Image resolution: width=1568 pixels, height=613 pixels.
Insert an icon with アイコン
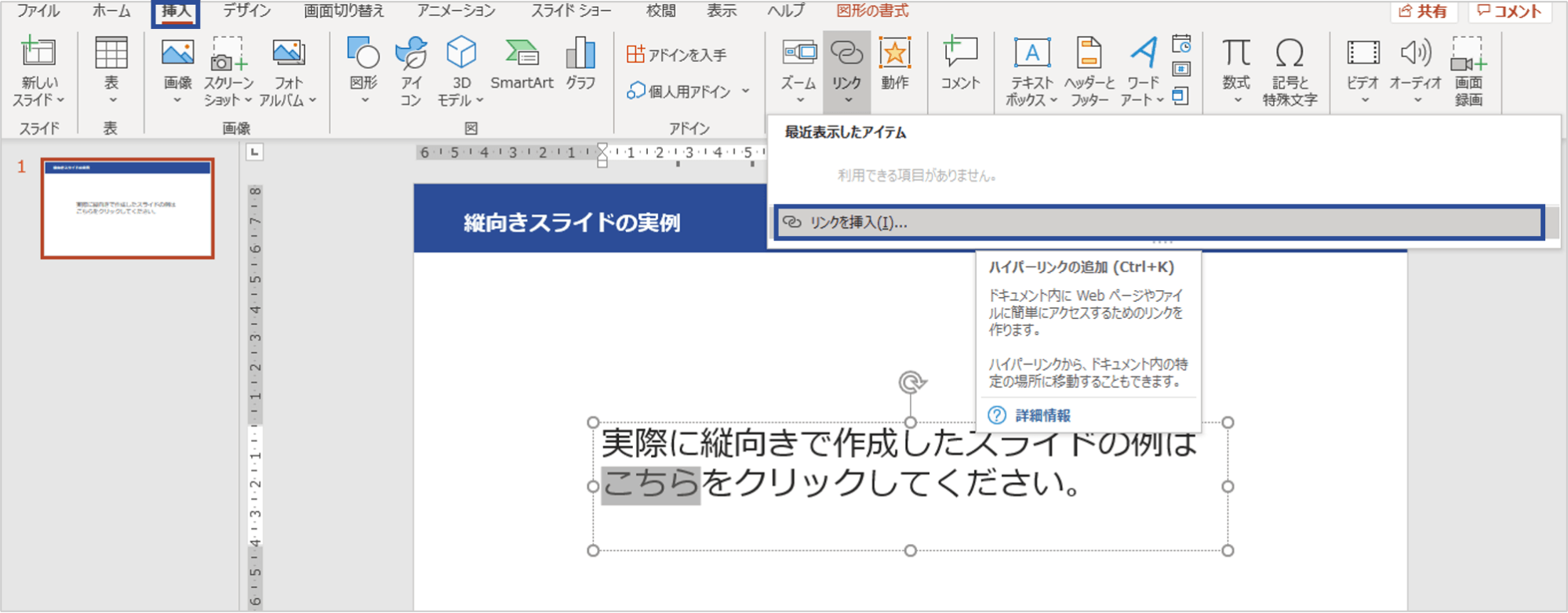[411, 71]
